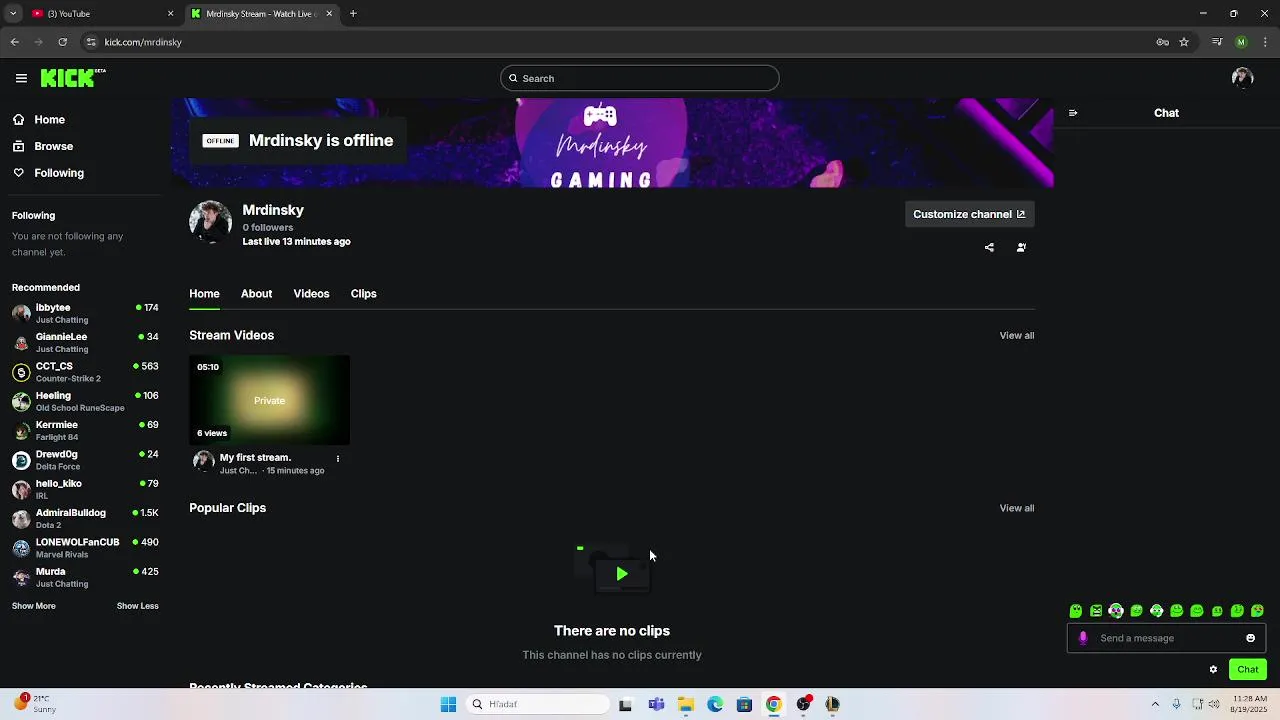Open recommended channel Kermiee
Viewport: 1280px width, 720px height.
tap(85, 430)
